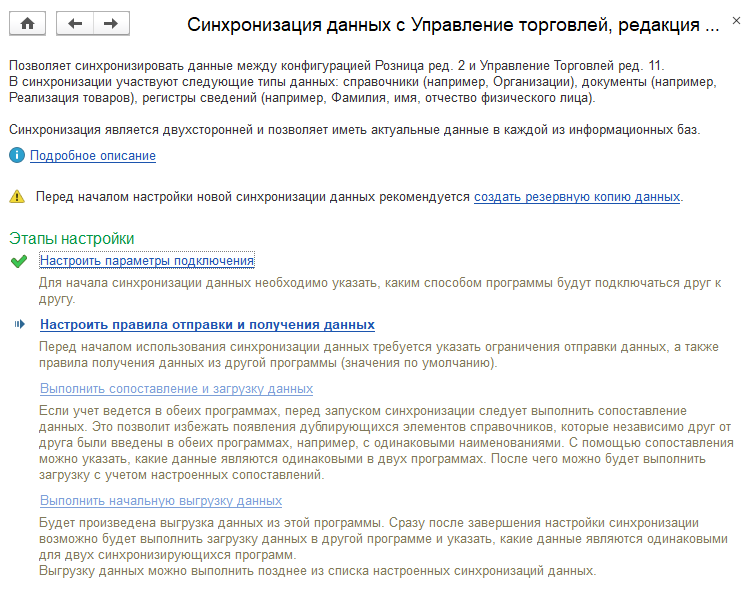Close the synchronization setup form
This screenshot has height=599, width=750.
coord(736,21)
